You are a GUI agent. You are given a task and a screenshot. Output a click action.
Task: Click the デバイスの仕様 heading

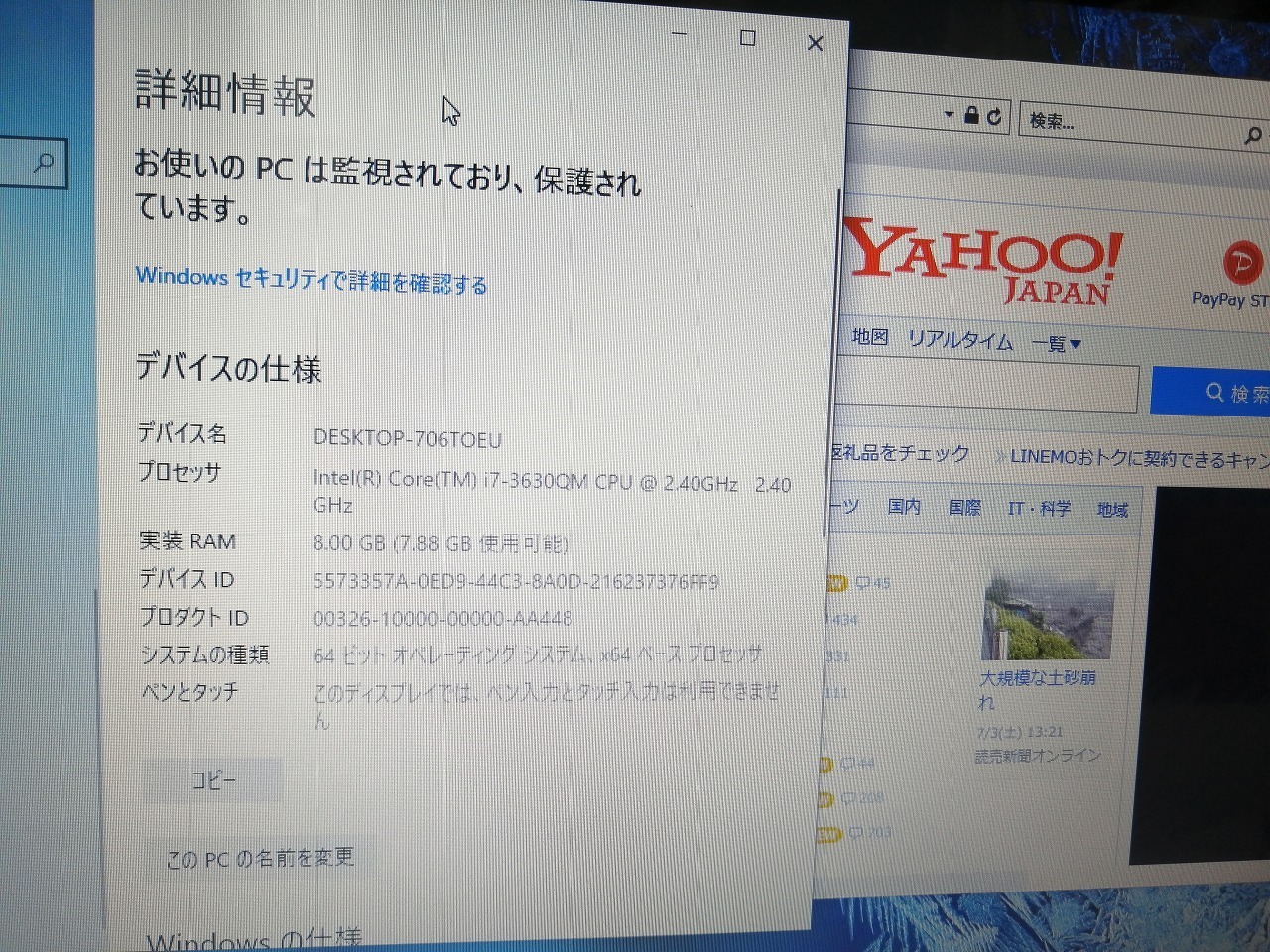click(x=228, y=368)
